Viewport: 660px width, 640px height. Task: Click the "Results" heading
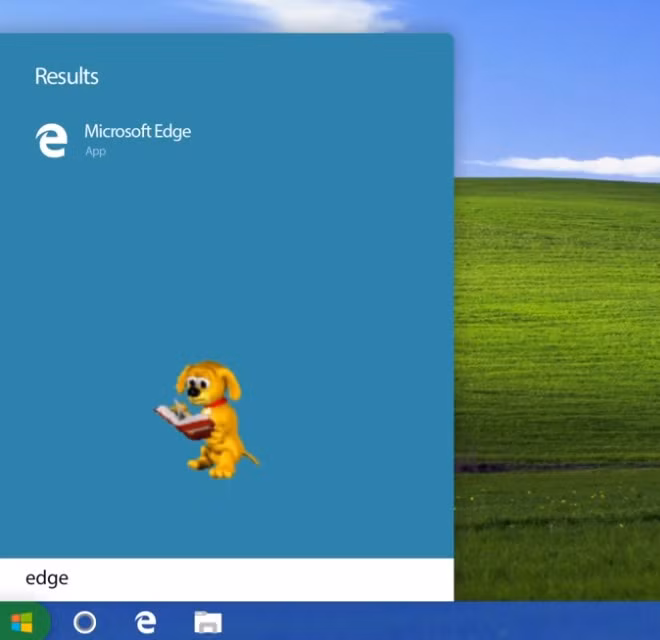pos(66,76)
